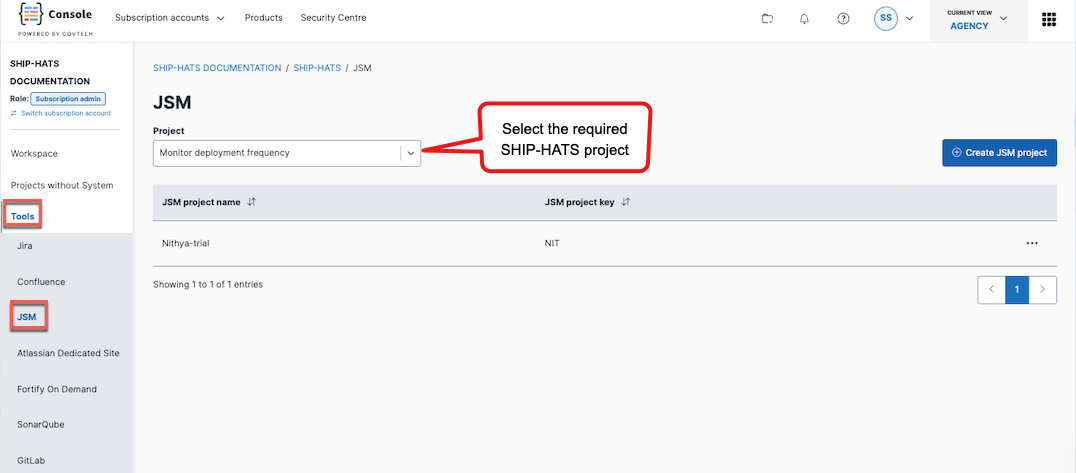Collapse the Tools sidebar section

23,216
